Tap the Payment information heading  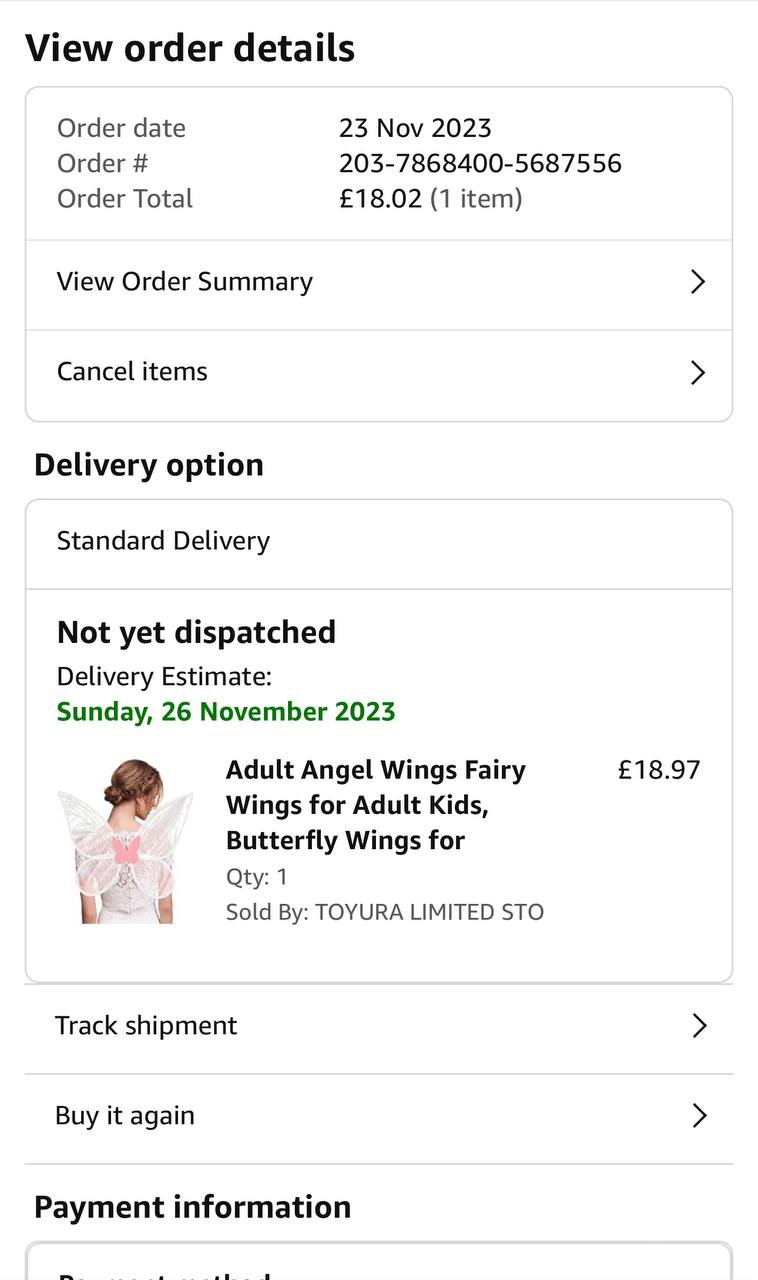pos(192,1207)
